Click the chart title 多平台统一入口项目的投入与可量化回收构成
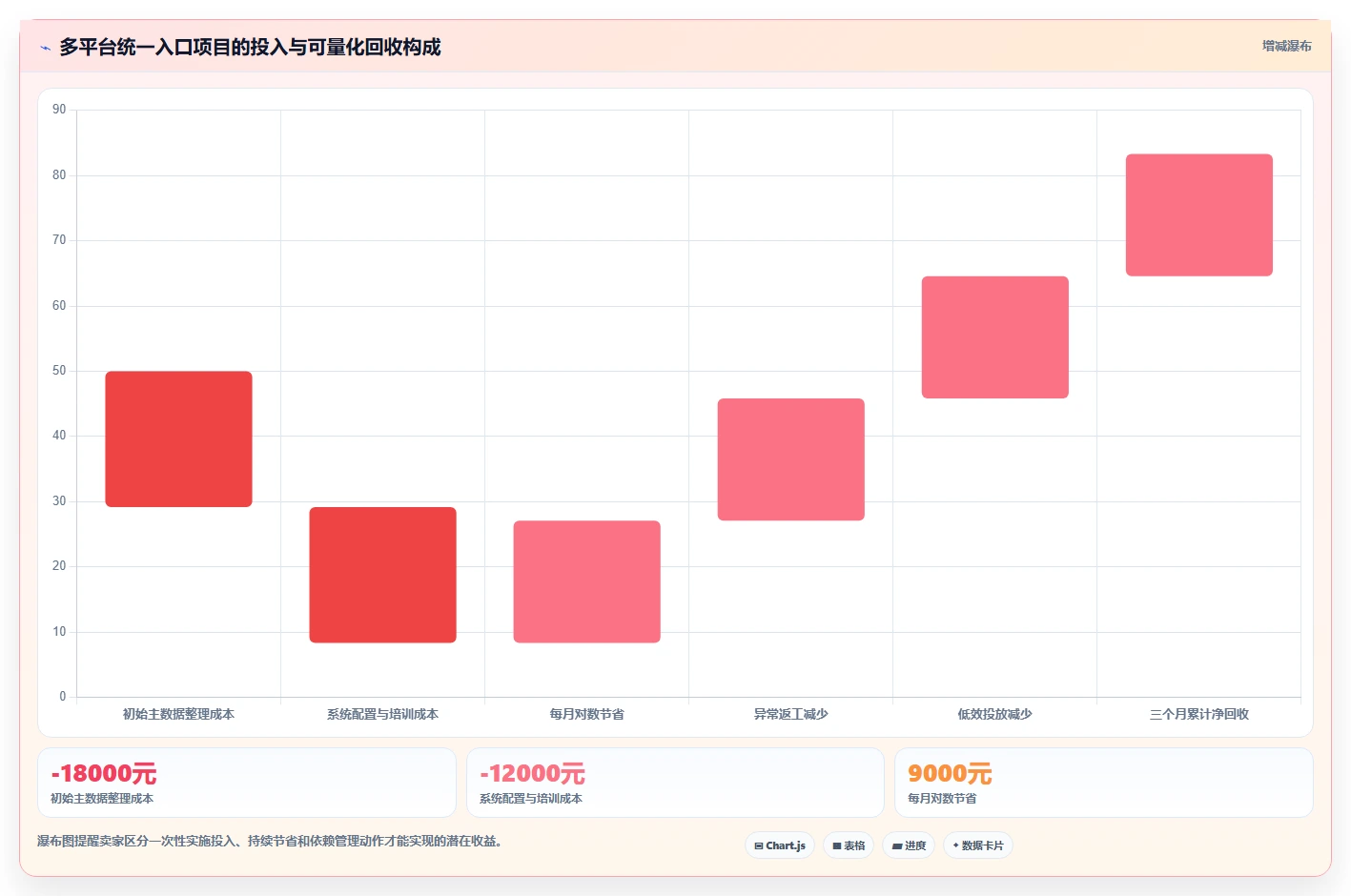 [250, 47]
